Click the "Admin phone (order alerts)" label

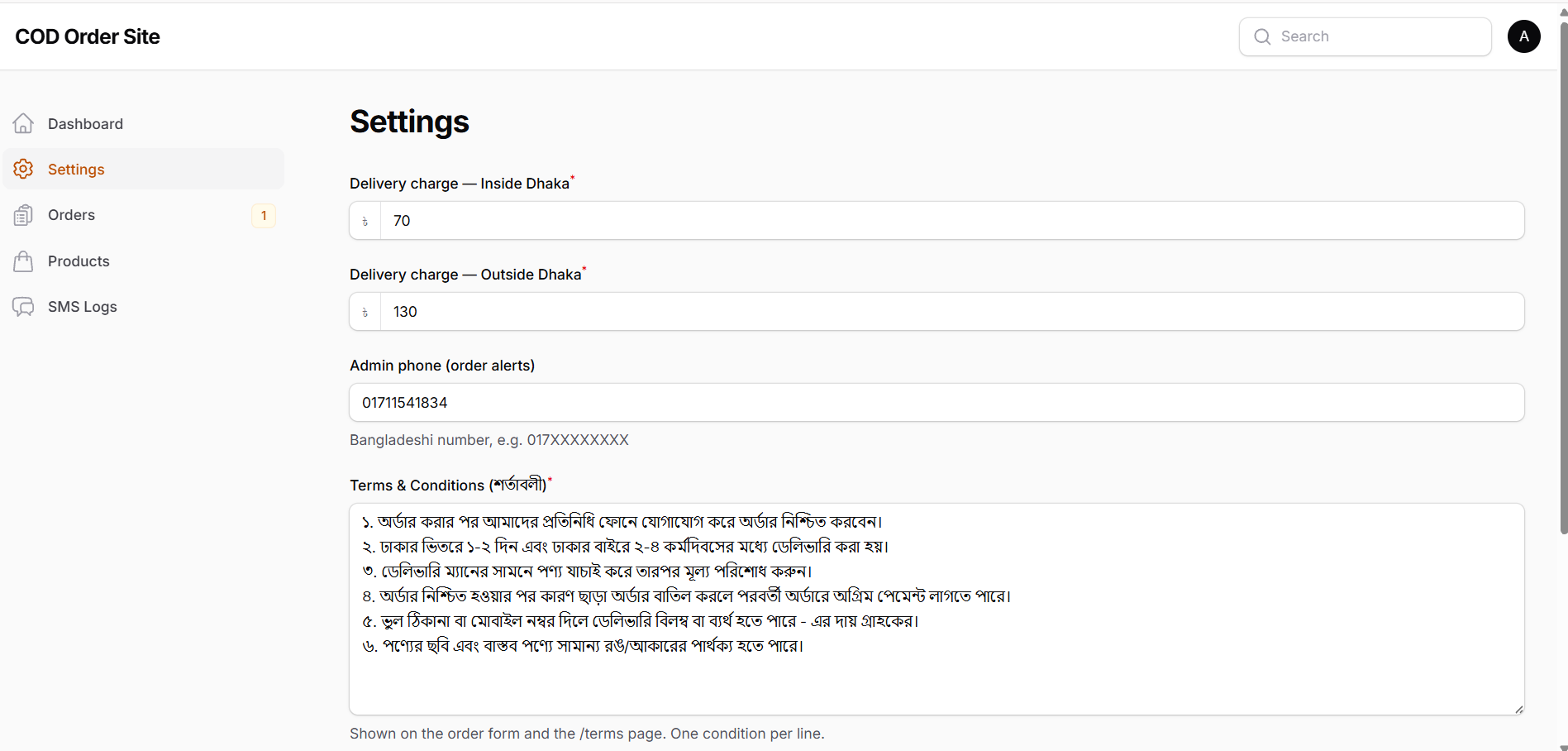[x=442, y=366]
